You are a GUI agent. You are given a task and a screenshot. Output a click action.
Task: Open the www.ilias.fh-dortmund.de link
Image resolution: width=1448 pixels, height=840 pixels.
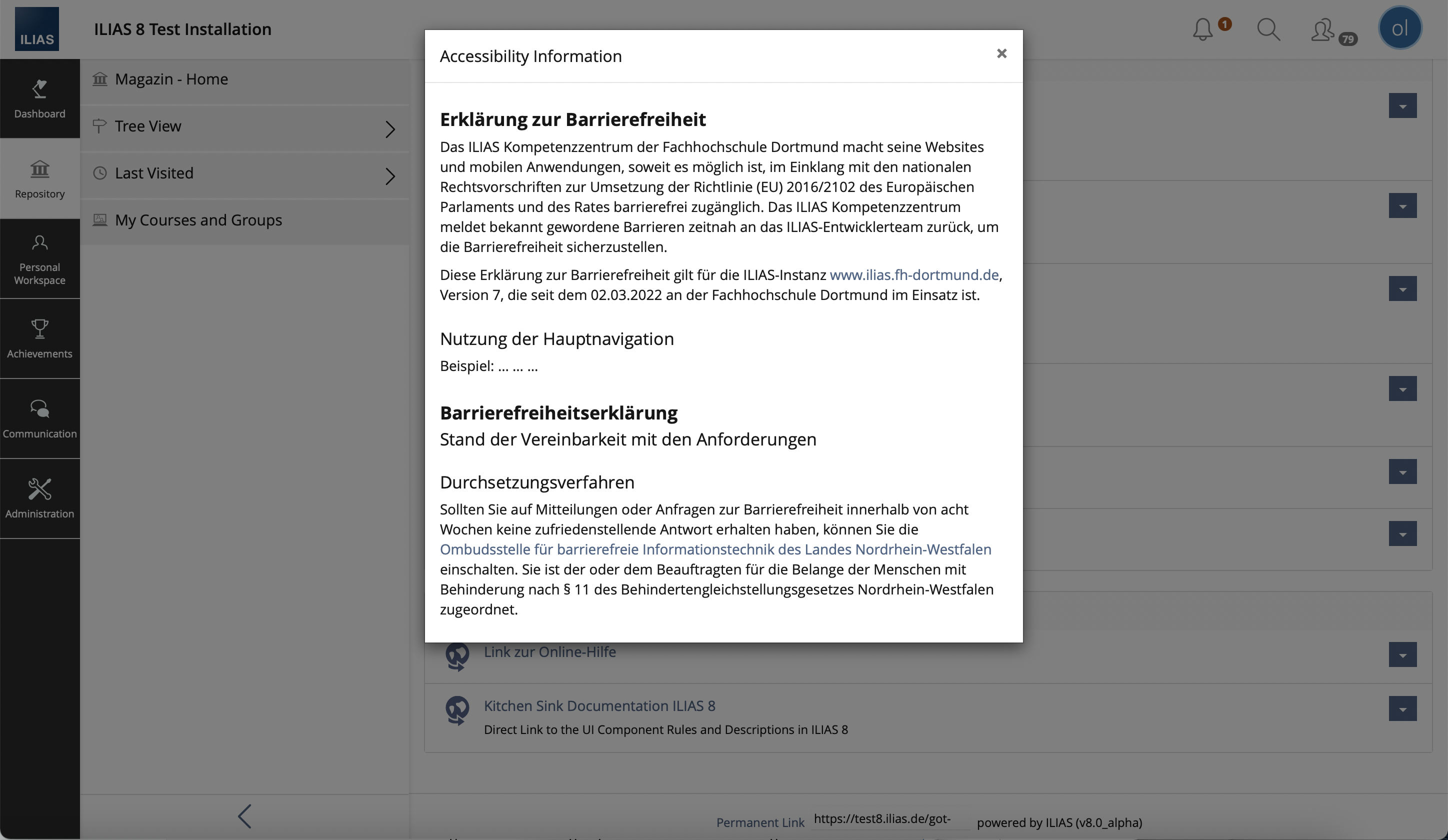(913, 274)
